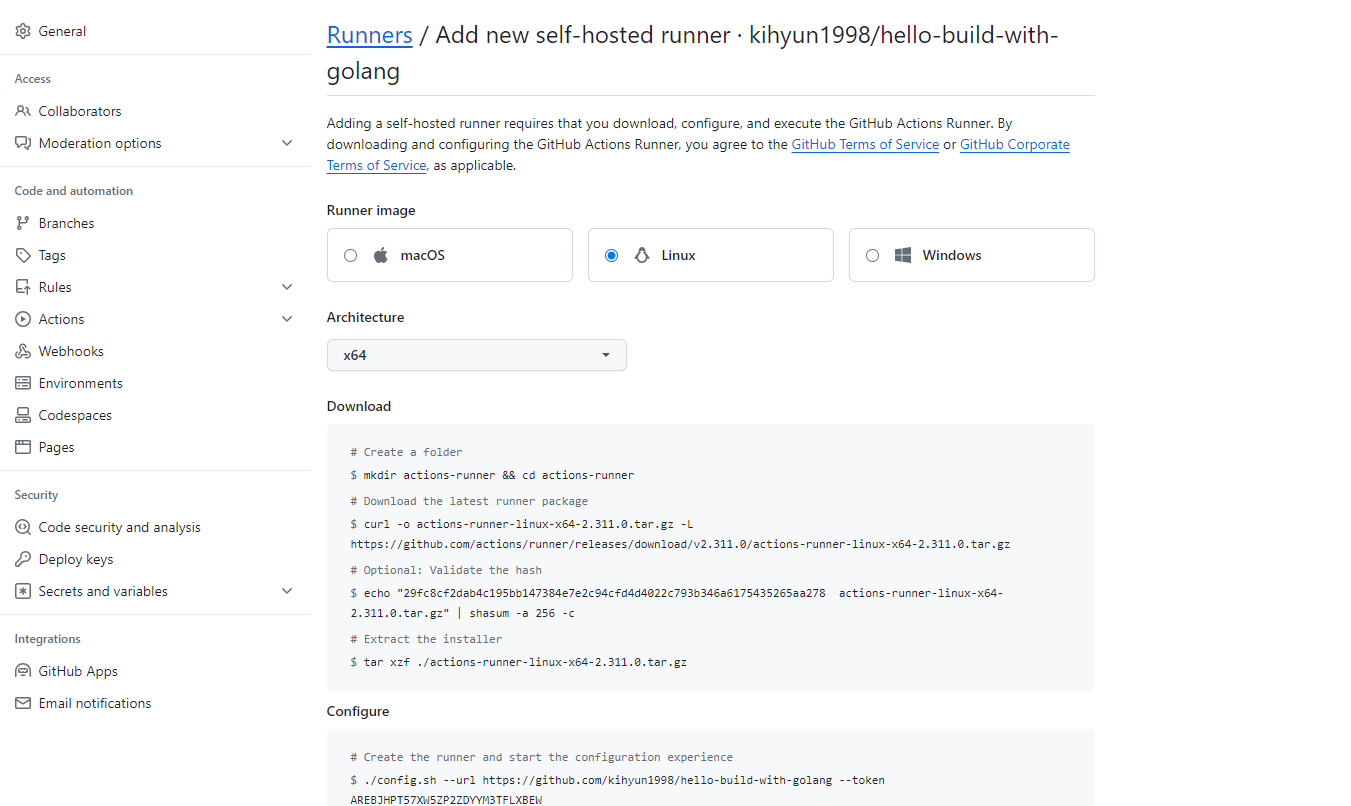Image resolution: width=1351 pixels, height=806 pixels.
Task: Click the Moderation options comment icon
Action: pyautogui.click(x=23, y=143)
